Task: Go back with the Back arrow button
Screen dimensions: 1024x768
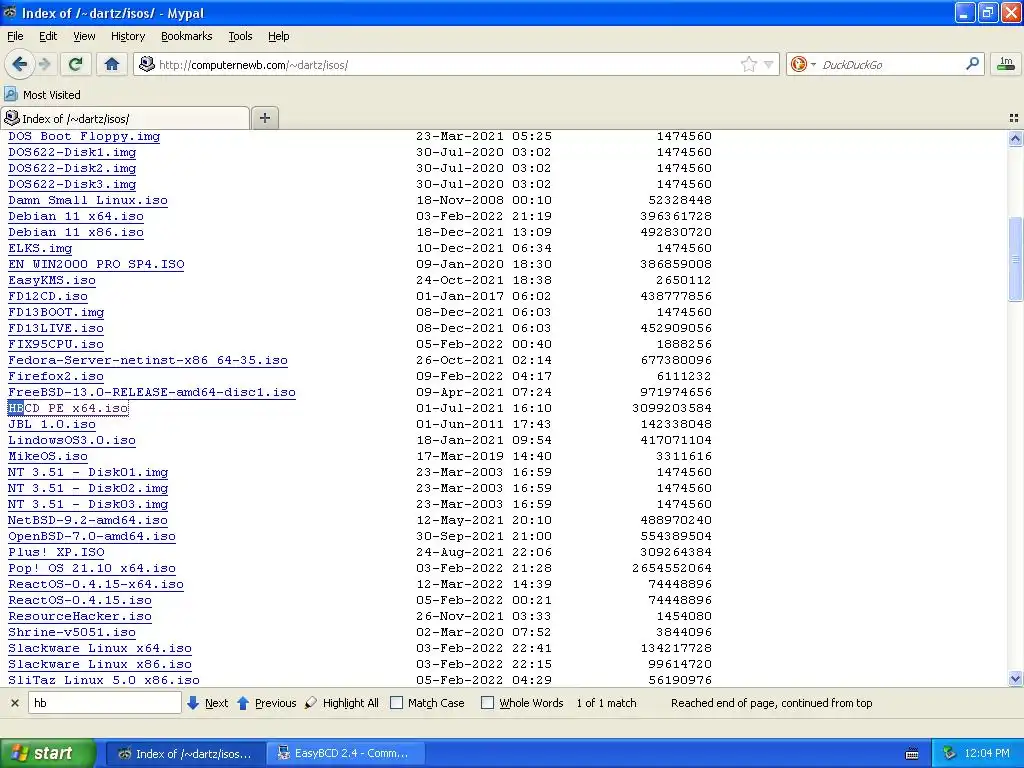Action: pos(20,64)
